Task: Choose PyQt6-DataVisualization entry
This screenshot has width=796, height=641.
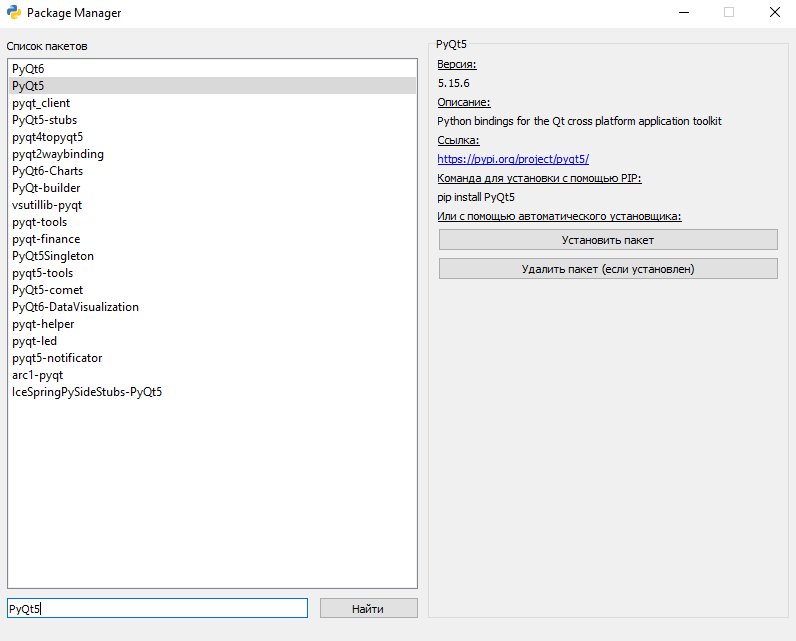Action: 212,307
